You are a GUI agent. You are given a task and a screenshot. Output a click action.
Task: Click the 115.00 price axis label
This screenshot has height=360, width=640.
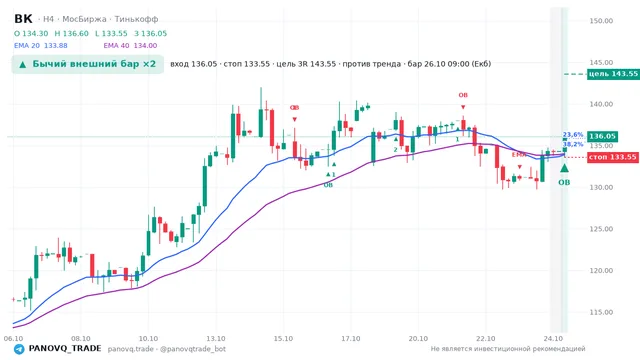coord(601,312)
